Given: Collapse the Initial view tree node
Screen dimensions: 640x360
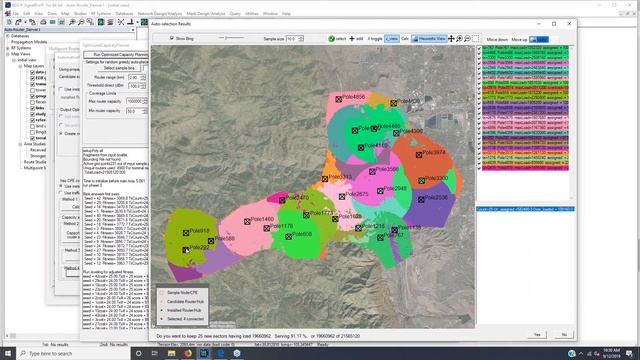Looking at the screenshot, I should pyautogui.click(x=14, y=60).
